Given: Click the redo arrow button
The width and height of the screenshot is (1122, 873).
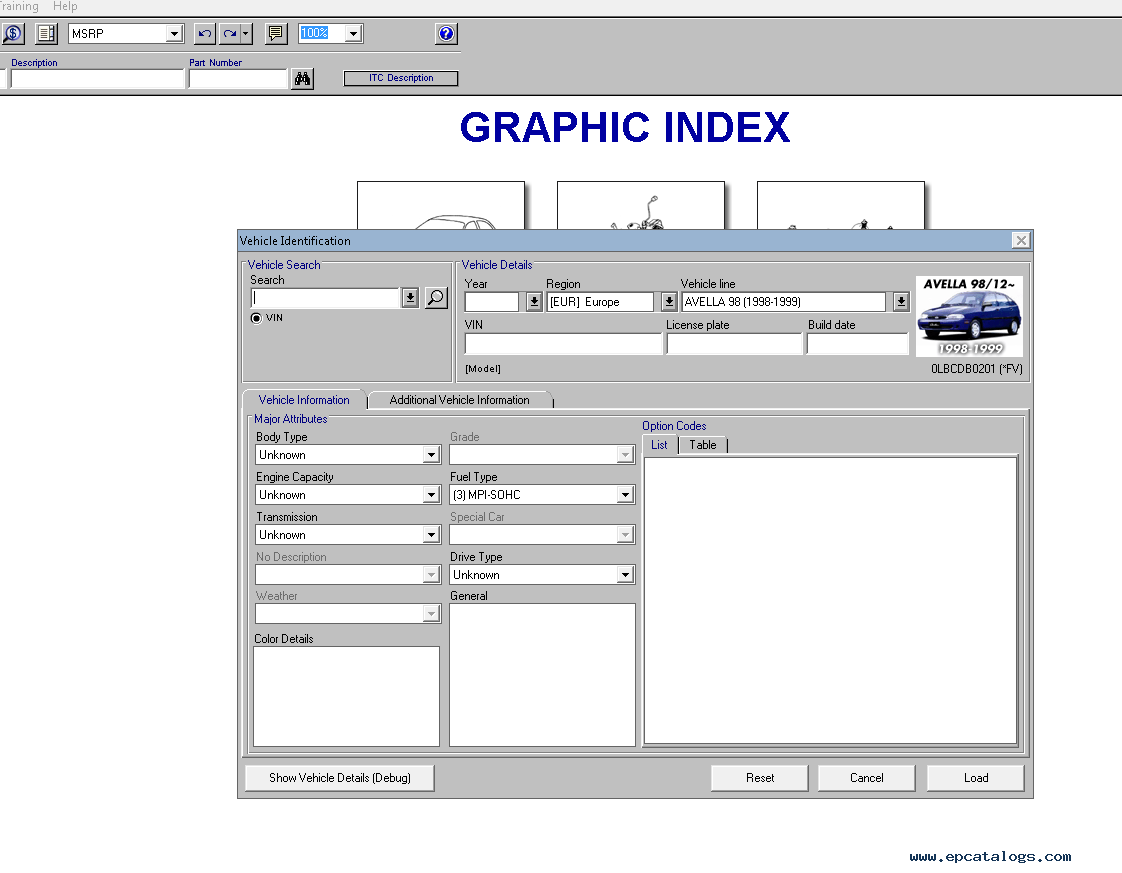Looking at the screenshot, I should tap(230, 34).
